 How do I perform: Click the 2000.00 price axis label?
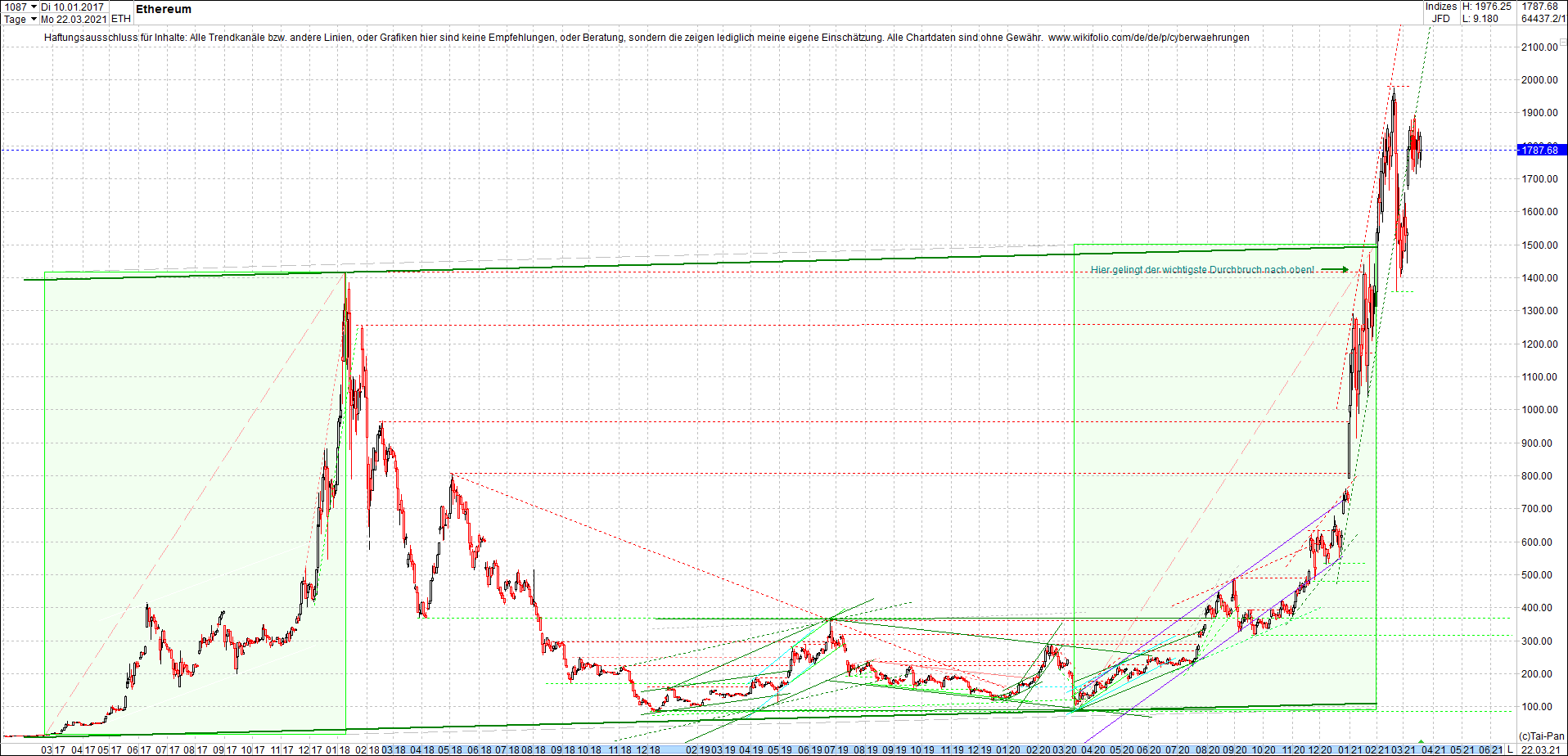click(1539, 80)
